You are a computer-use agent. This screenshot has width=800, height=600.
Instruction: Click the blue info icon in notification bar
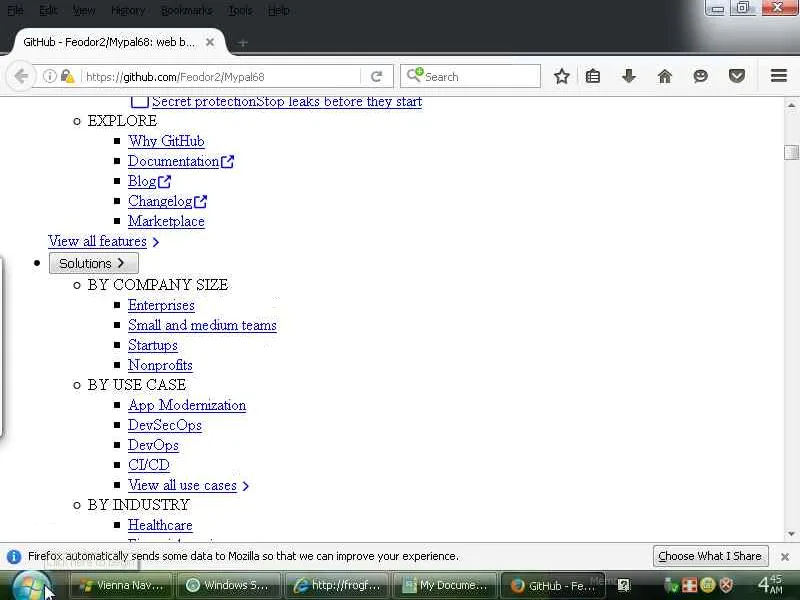tap(14, 557)
